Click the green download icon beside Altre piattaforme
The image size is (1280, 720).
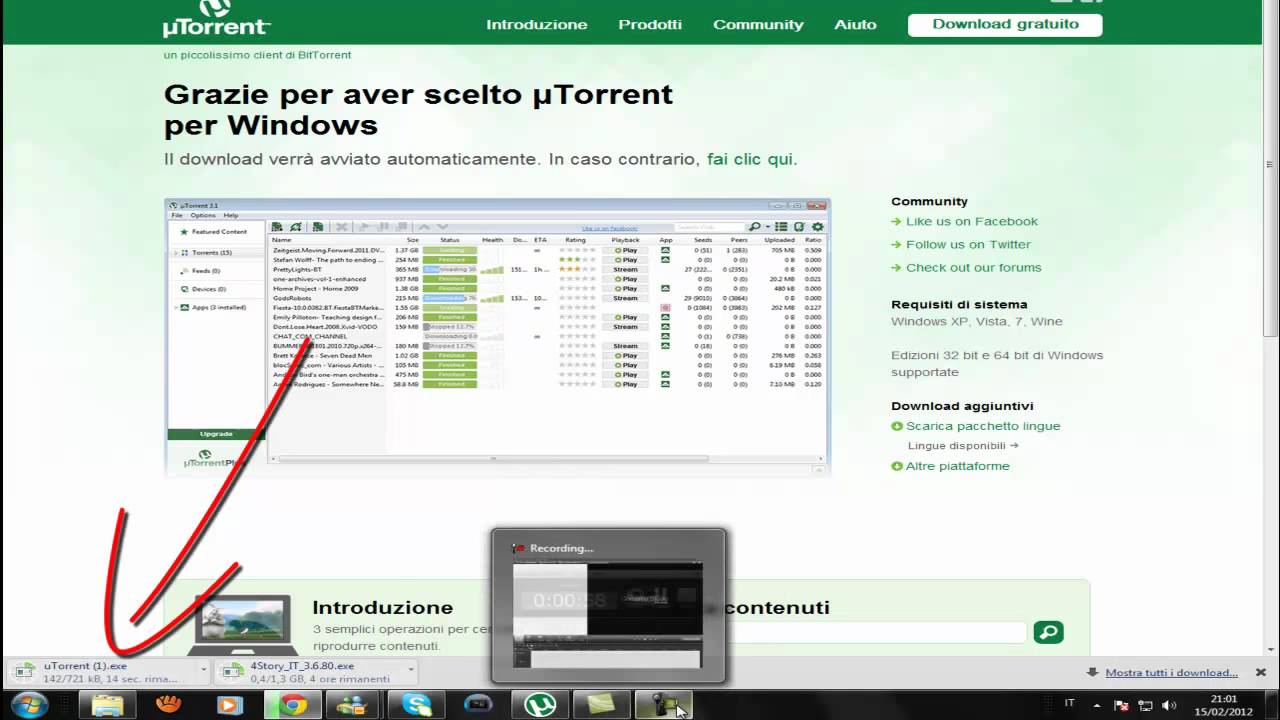(897, 466)
